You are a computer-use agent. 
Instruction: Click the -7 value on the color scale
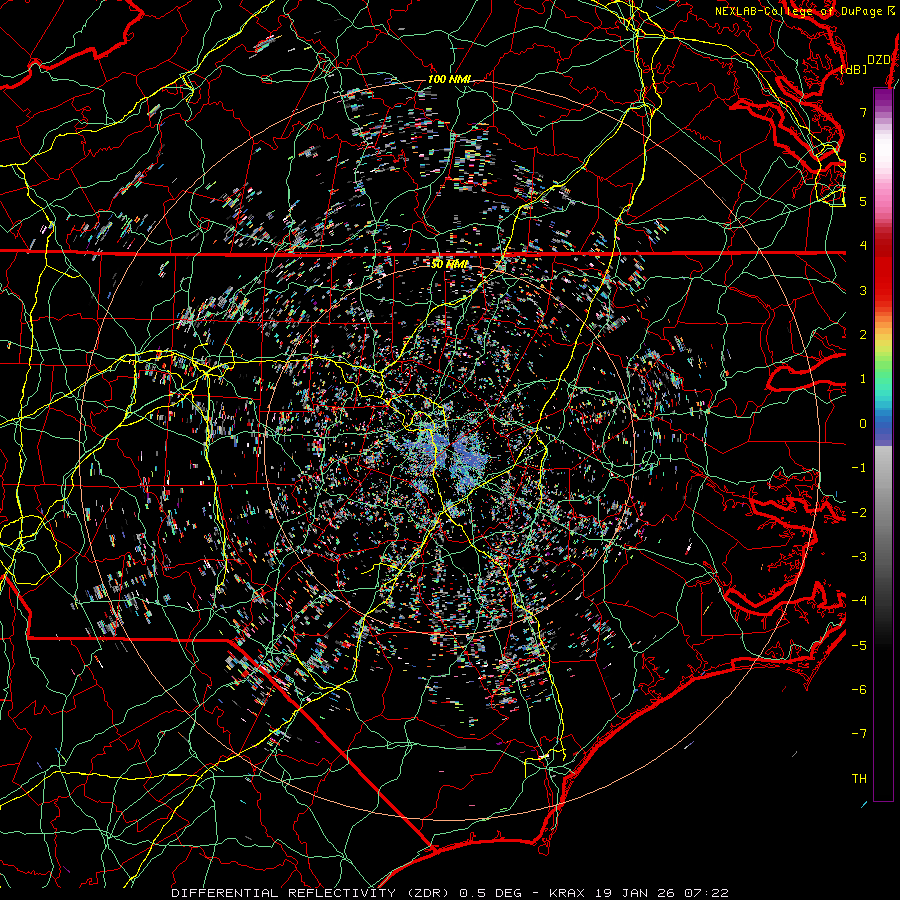pos(859,734)
